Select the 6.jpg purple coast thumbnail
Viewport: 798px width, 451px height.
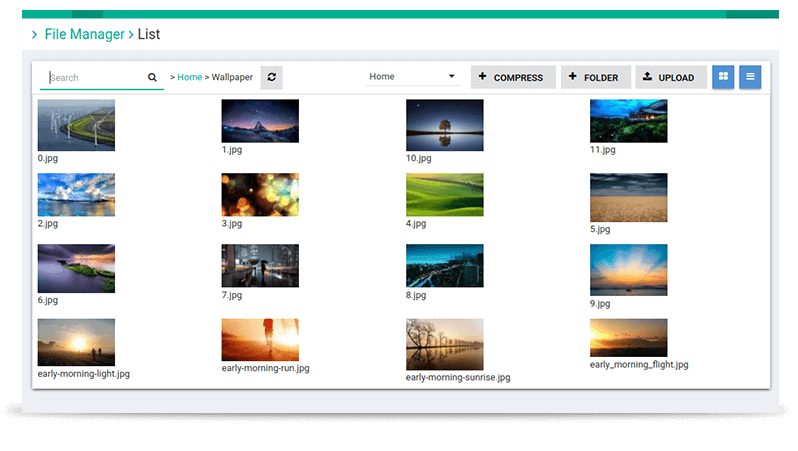[x=76, y=269]
